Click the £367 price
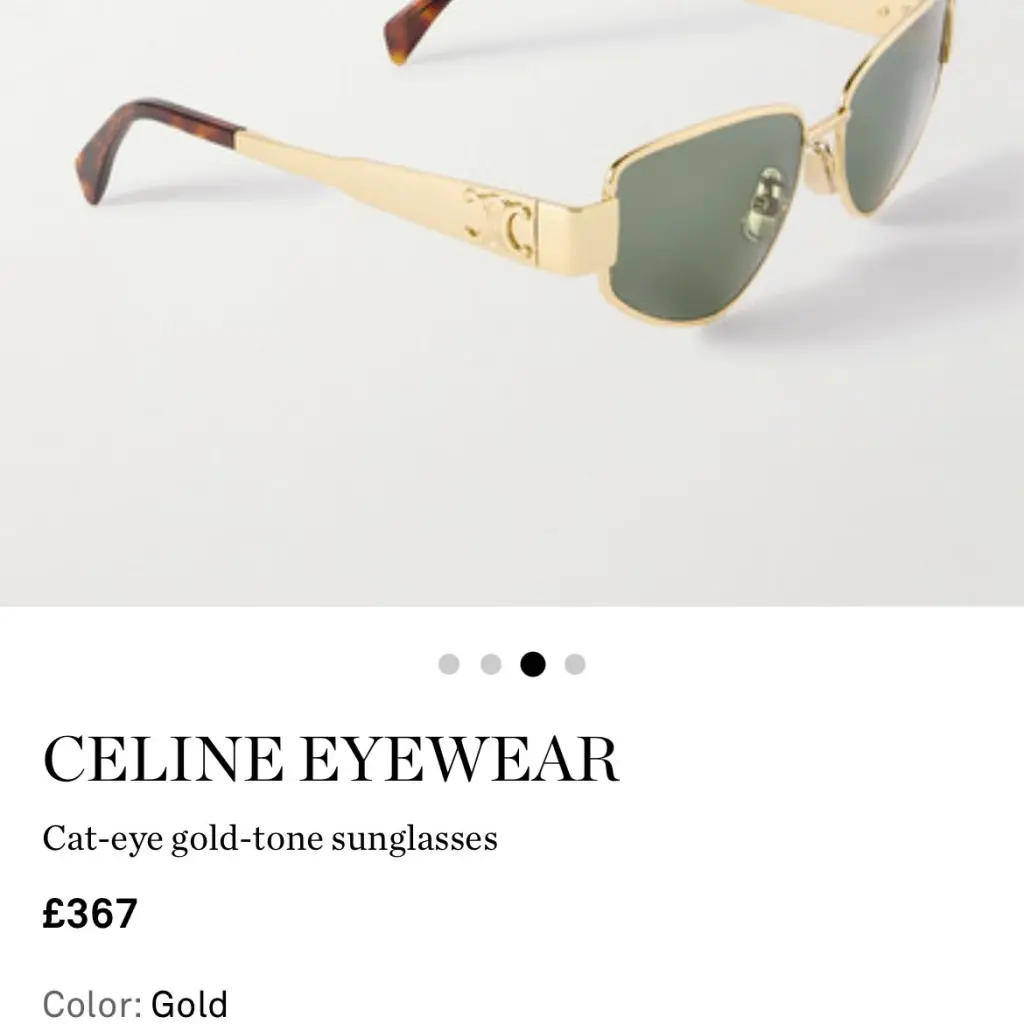Viewport: 1024px width, 1024px height. click(90, 913)
